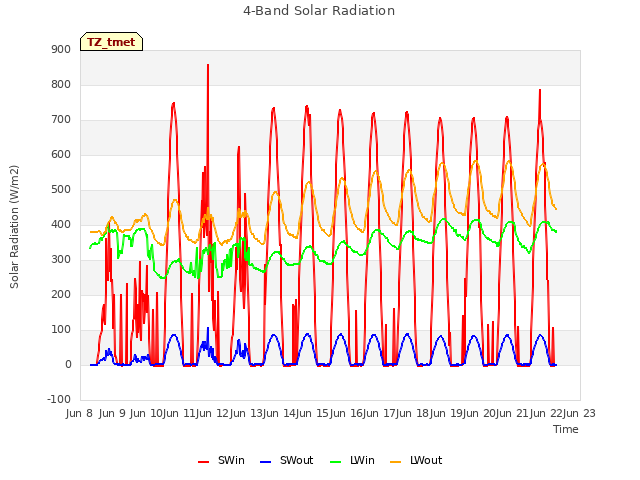Click the Jun 12 x-axis date label
Screen dimensions: 640x480
pyautogui.click(x=210, y=413)
